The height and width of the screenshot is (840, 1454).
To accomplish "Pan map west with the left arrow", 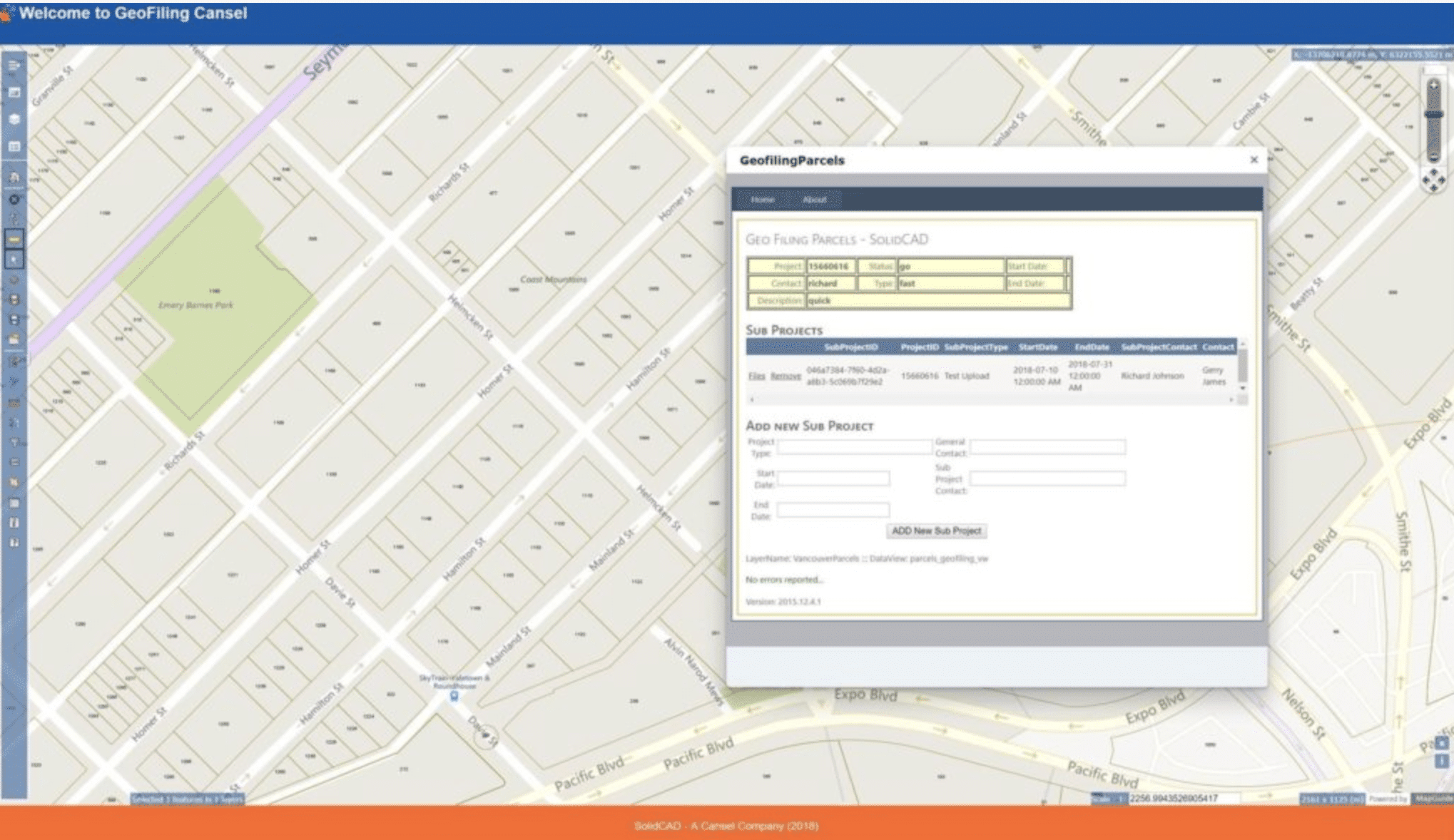I will coord(1426,181).
